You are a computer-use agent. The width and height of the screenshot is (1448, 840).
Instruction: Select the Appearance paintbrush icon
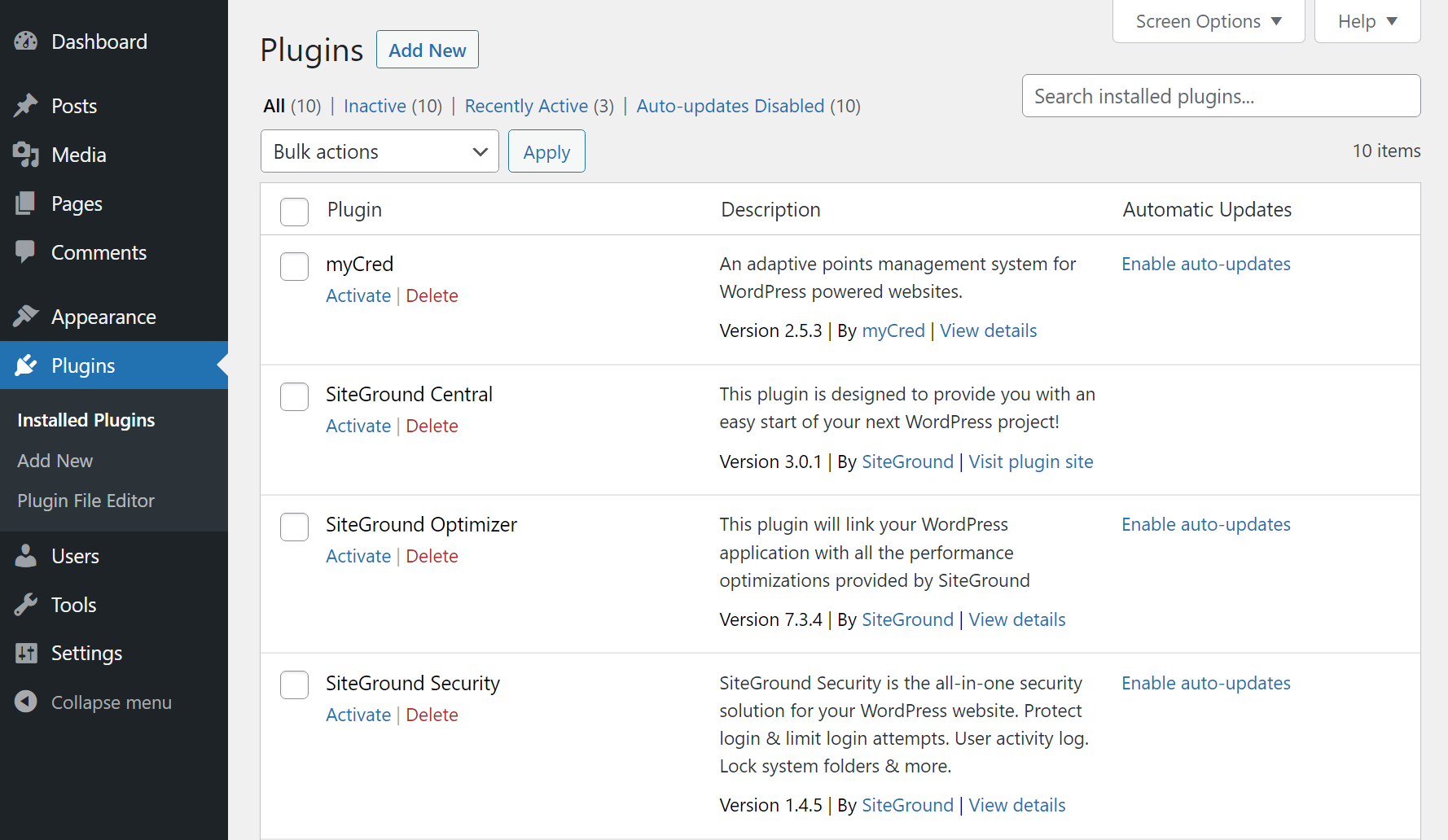26,316
